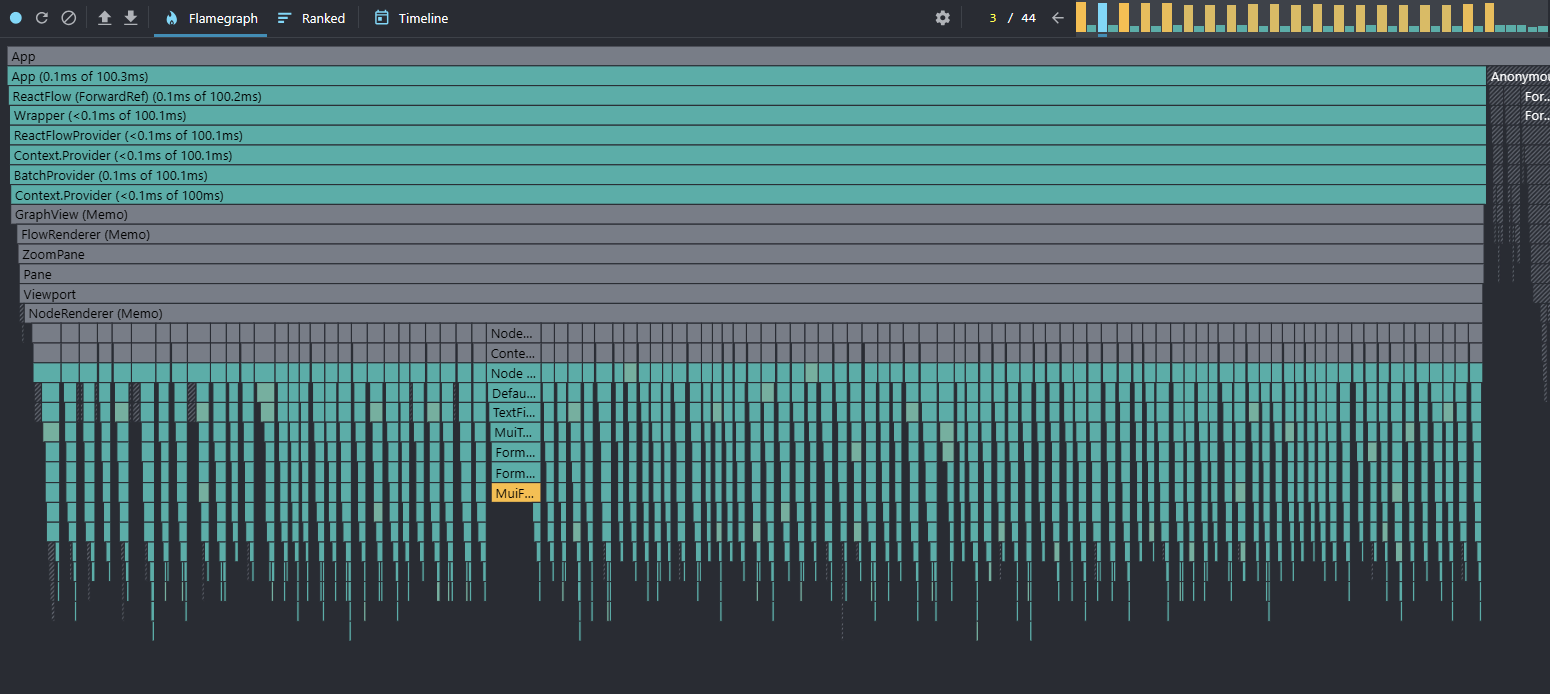Image resolution: width=1550 pixels, height=694 pixels.
Task: Select the Anonymous component bar
Action: [x=1518, y=77]
